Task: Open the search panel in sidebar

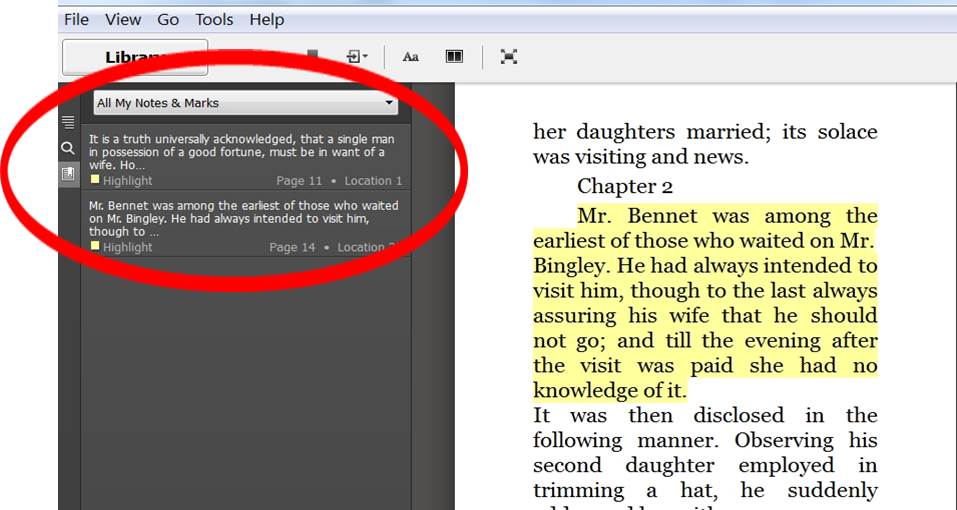Action: [x=68, y=148]
